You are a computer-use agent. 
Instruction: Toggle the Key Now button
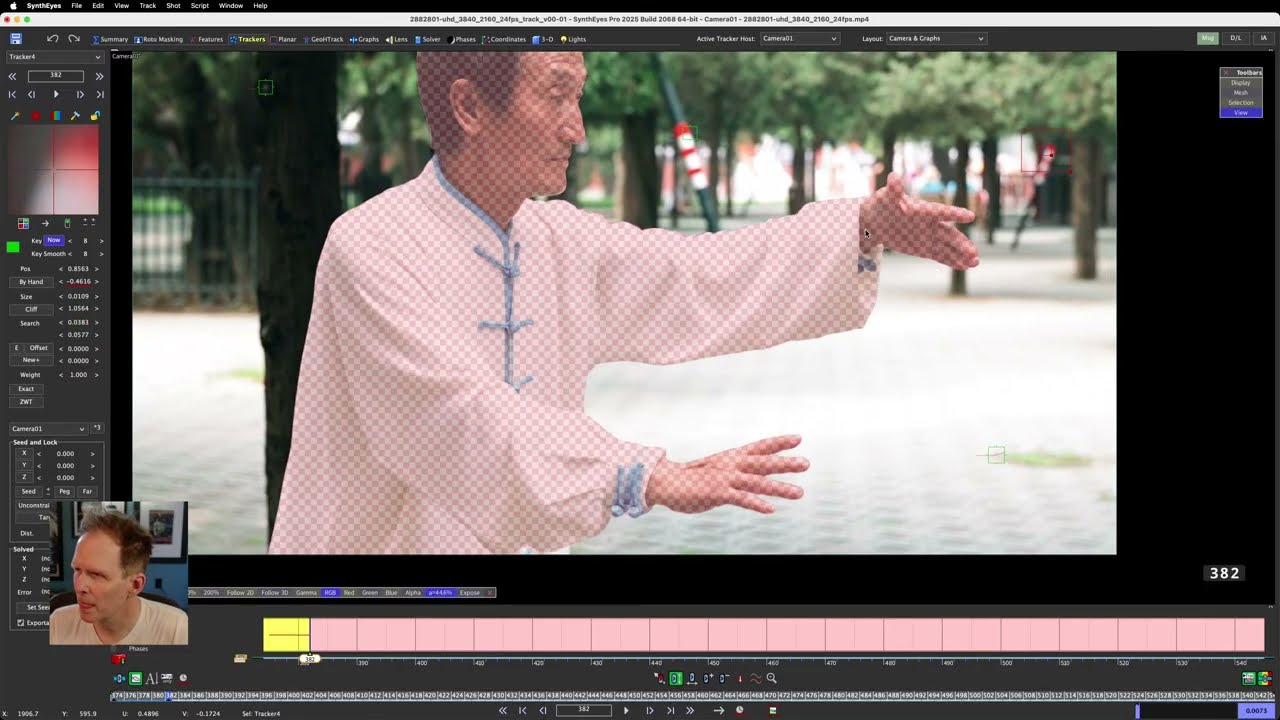coord(54,241)
